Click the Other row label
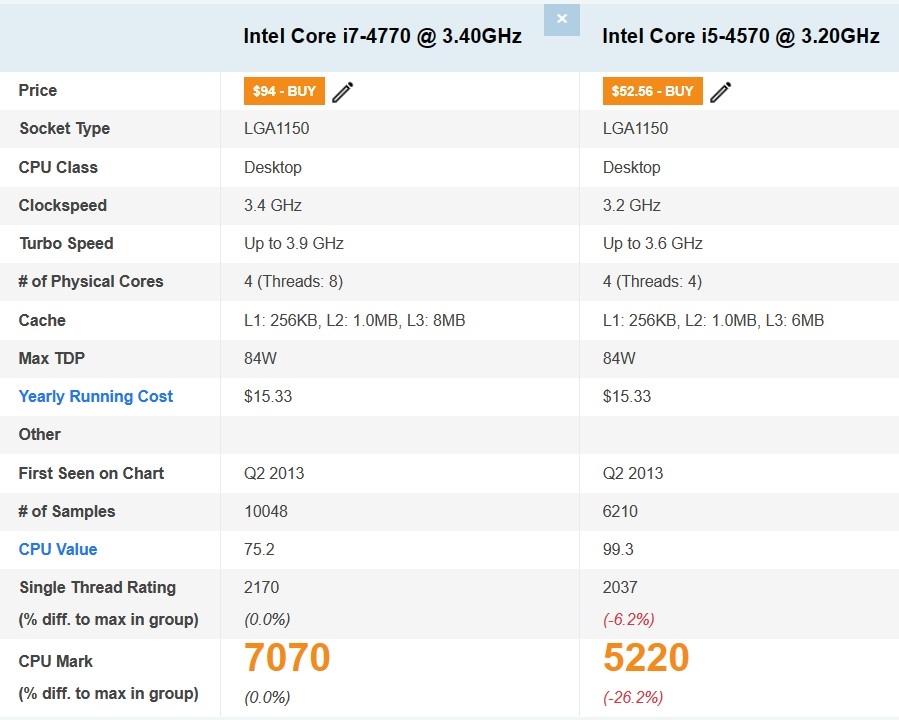 click(x=40, y=434)
